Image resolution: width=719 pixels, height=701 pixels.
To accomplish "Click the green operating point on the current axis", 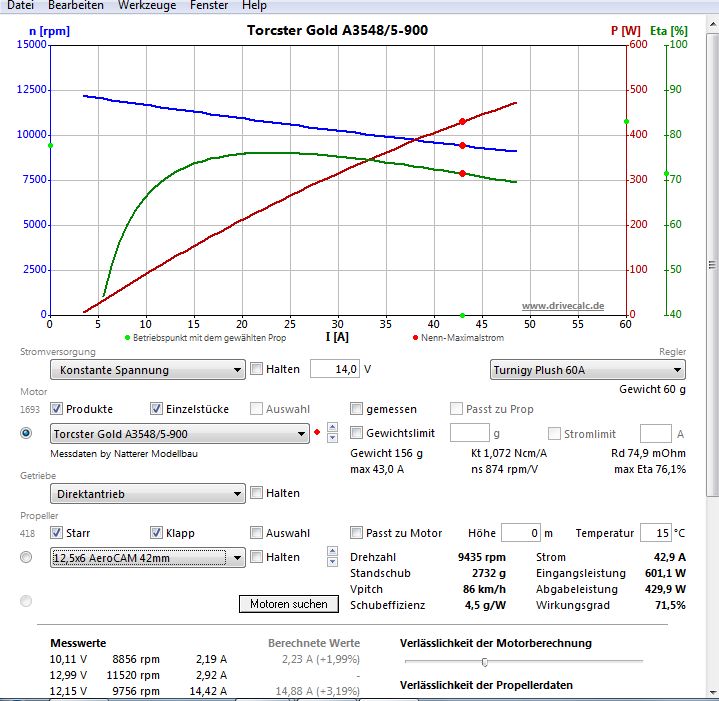I will tap(462, 315).
